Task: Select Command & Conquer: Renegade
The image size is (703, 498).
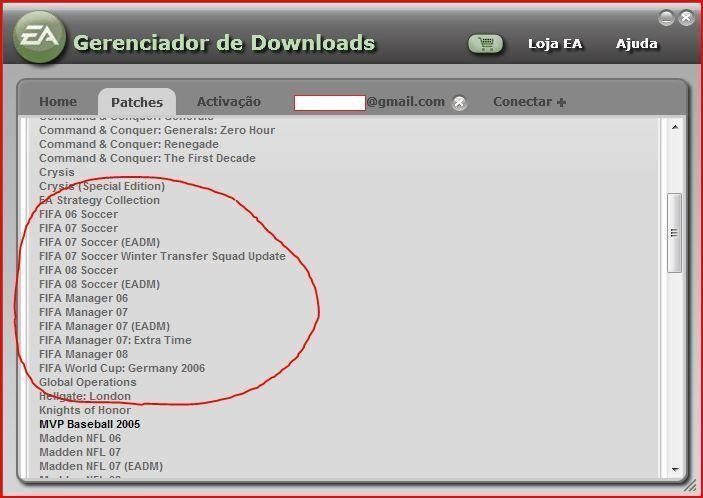Action: coord(129,144)
